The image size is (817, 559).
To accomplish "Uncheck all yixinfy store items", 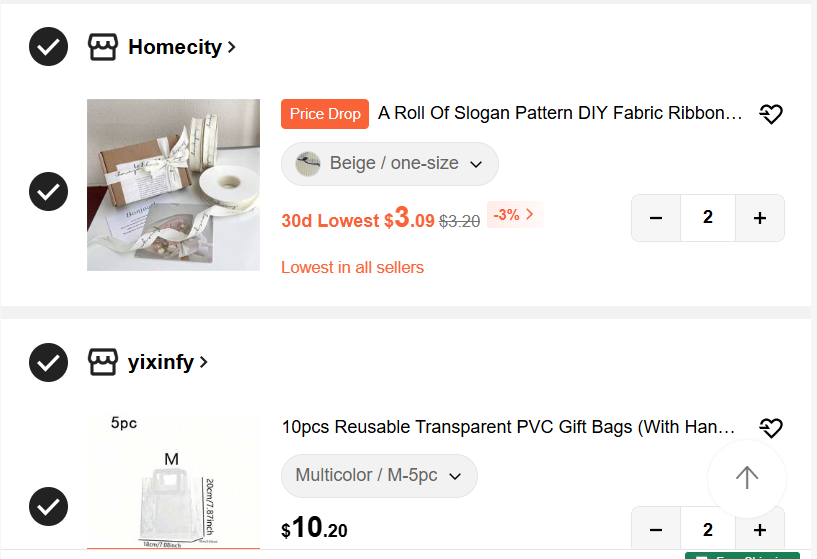I will (x=48, y=362).
